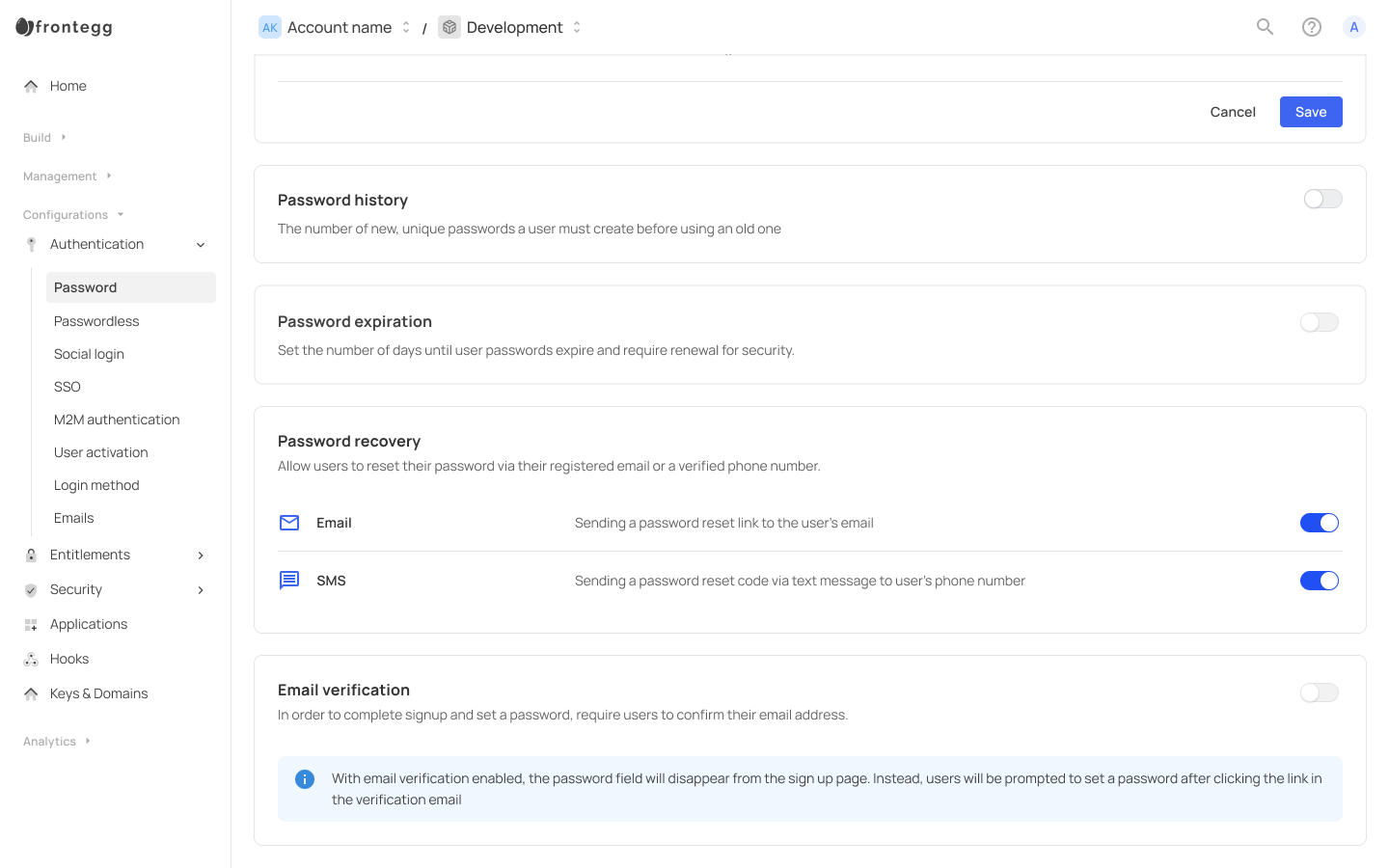The height and width of the screenshot is (868, 1389).
Task: Select the Hooks icon in the sidebar
Action: click(x=31, y=659)
